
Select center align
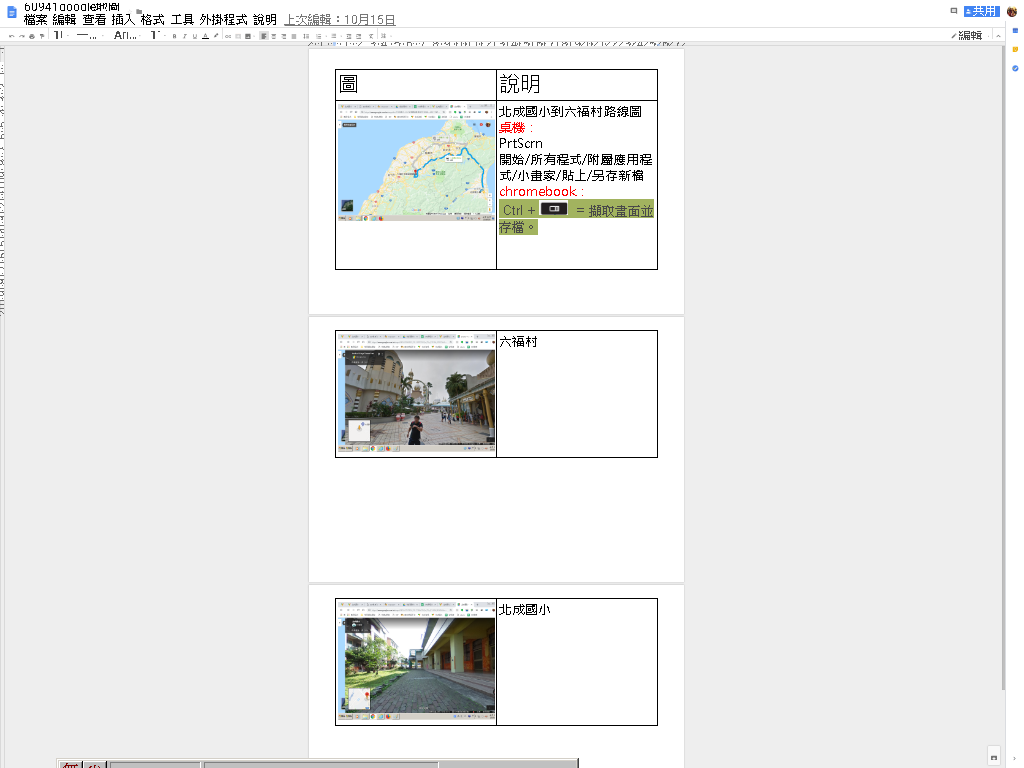click(x=274, y=36)
